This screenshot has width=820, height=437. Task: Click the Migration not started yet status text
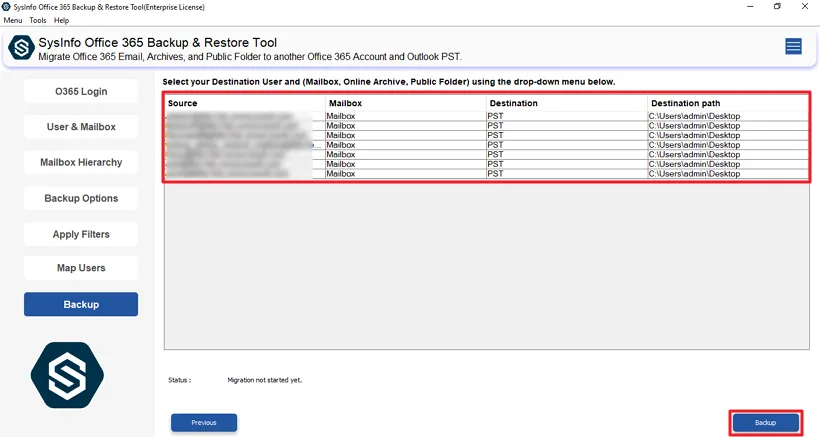pos(265,380)
